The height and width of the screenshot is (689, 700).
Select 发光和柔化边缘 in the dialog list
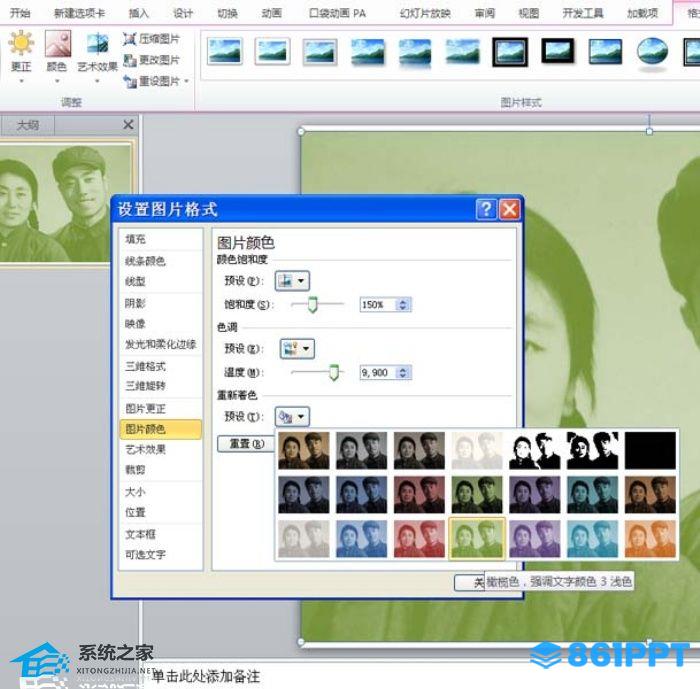click(x=161, y=344)
